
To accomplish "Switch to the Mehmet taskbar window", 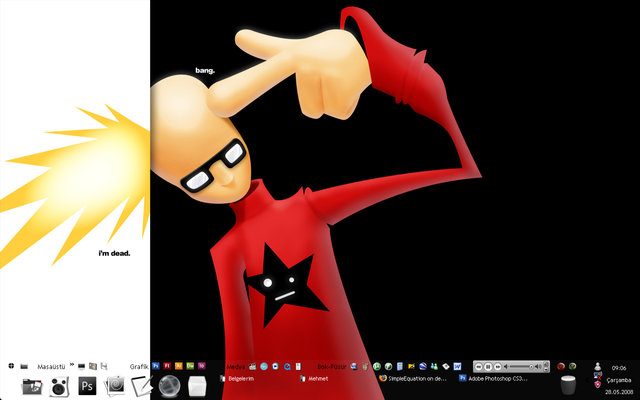I will (314, 379).
